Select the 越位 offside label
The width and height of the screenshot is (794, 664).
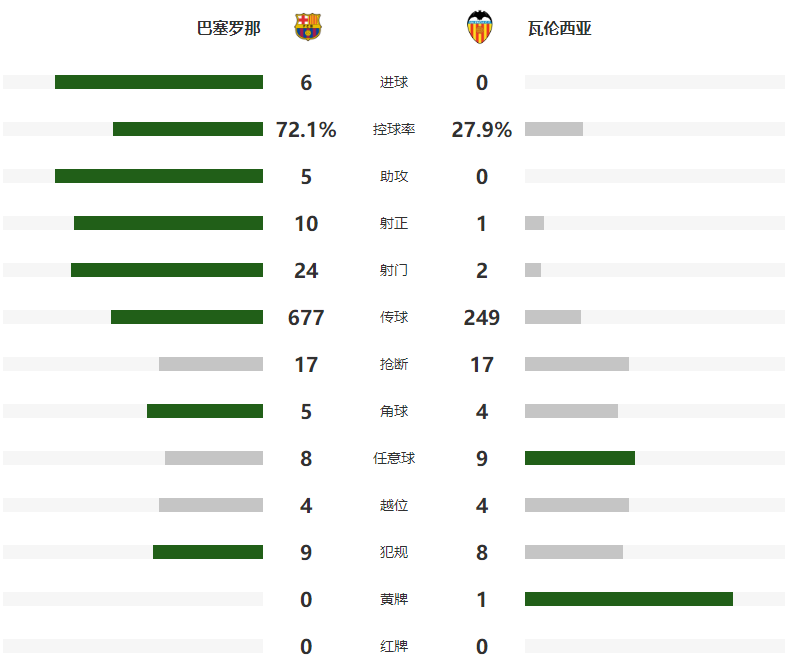394,505
